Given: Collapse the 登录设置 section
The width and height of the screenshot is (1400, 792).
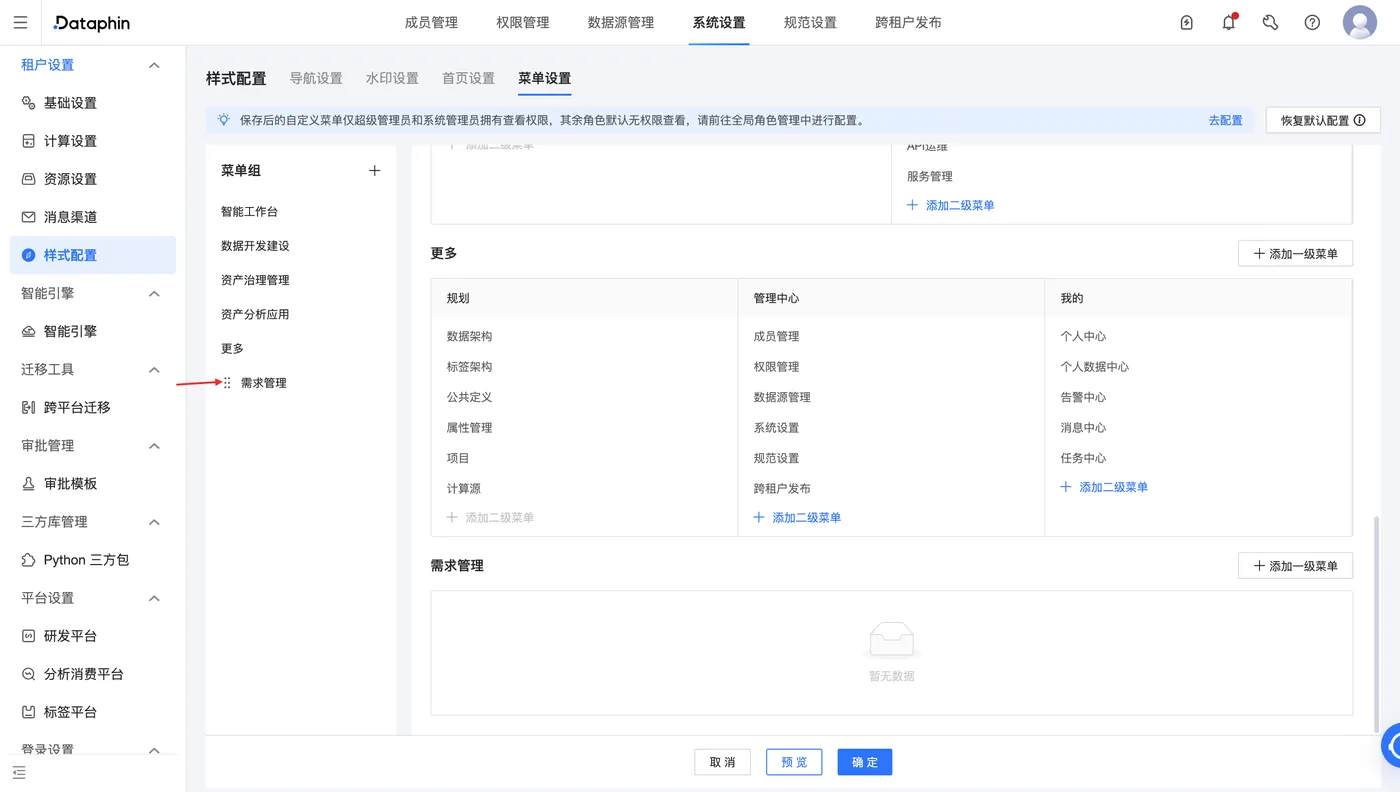Looking at the screenshot, I should (x=154, y=749).
